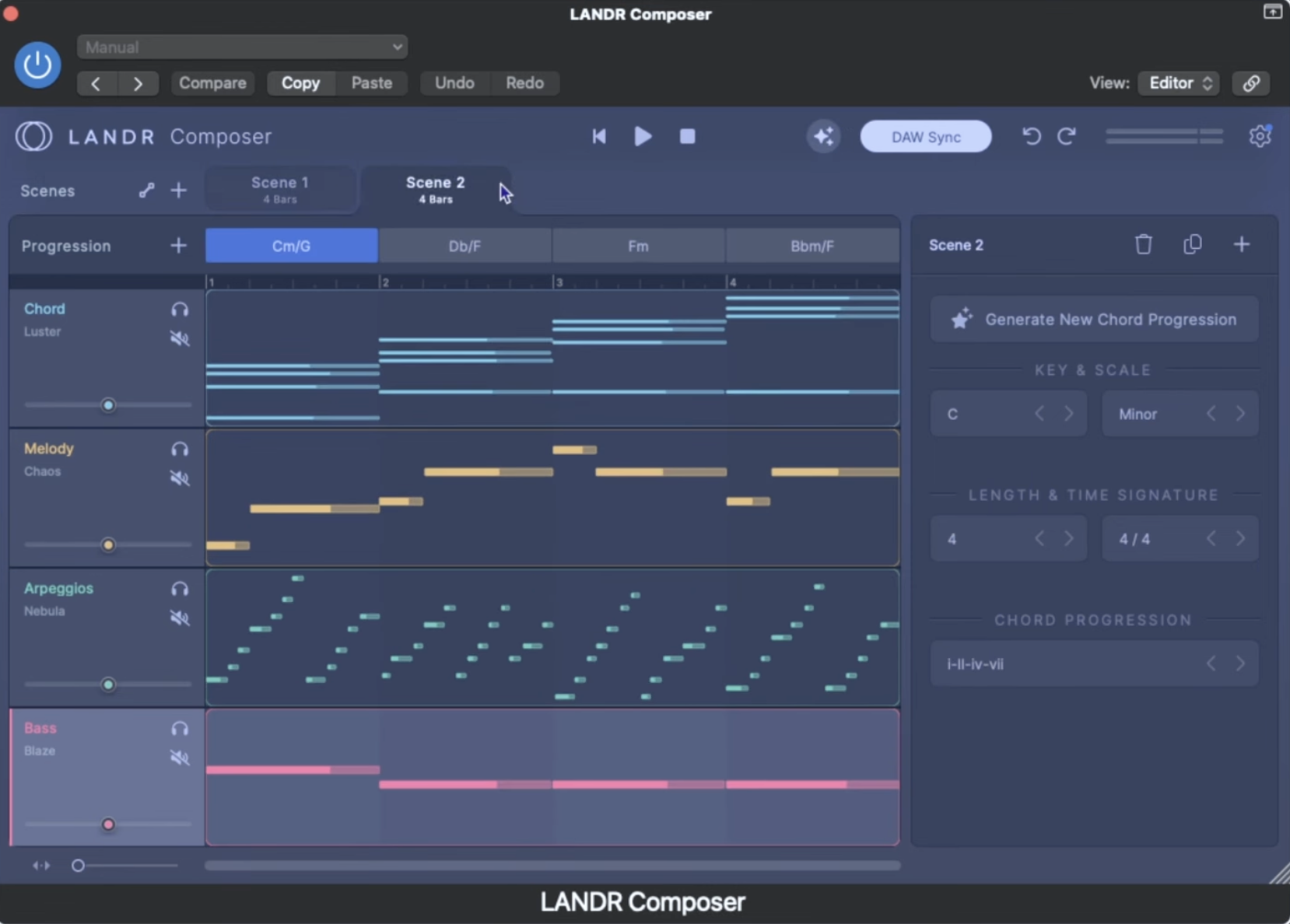Open the Manual preset dropdown
This screenshot has height=924, width=1290.
coord(242,47)
